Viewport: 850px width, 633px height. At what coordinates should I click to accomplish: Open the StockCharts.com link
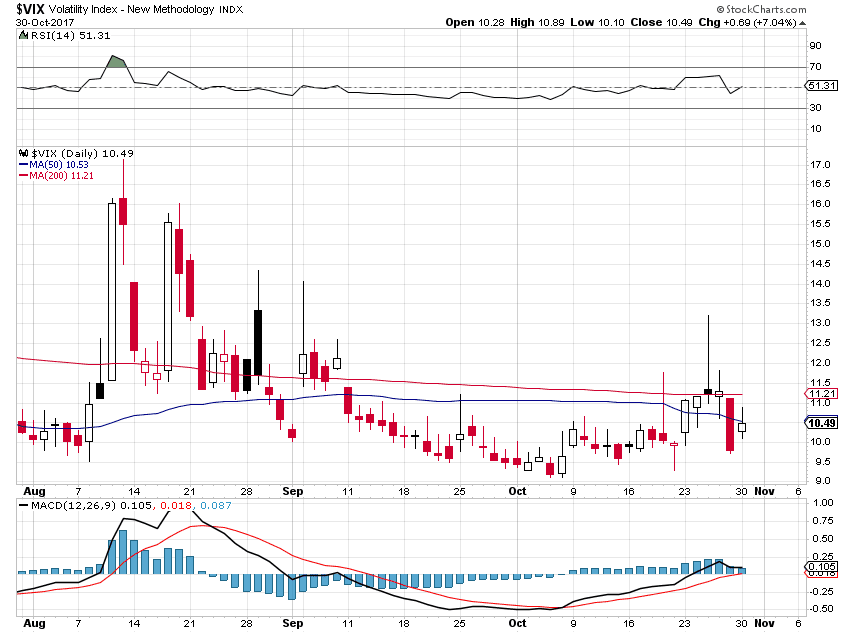(762, 9)
